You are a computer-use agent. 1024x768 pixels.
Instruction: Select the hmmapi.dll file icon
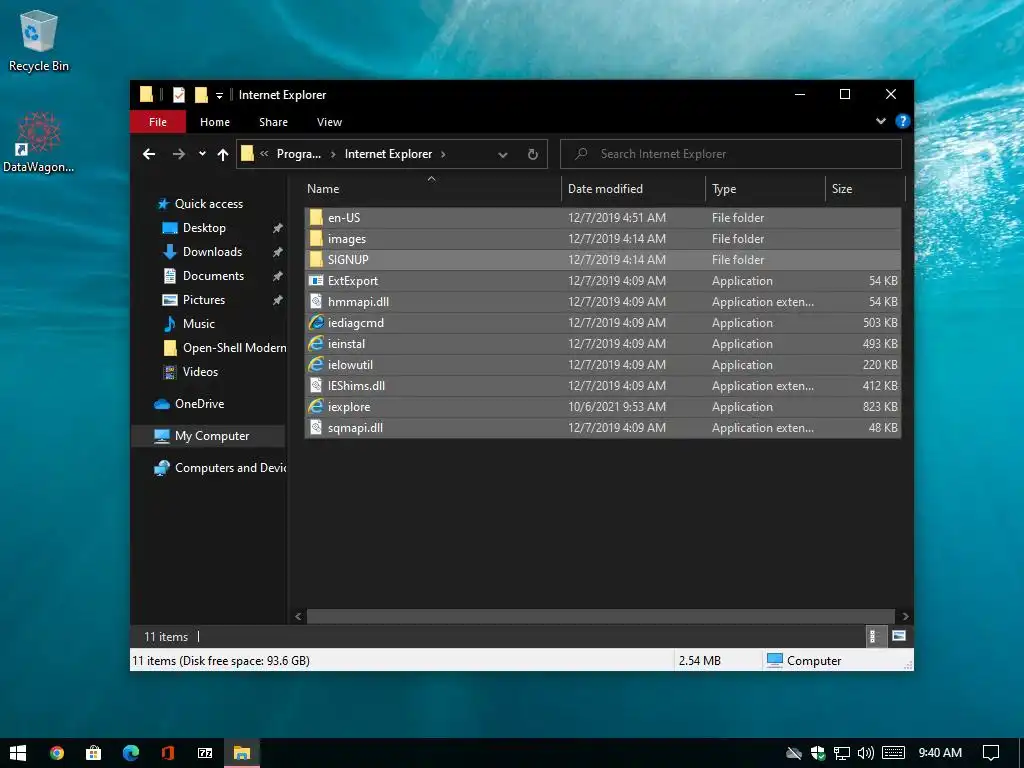(316, 302)
